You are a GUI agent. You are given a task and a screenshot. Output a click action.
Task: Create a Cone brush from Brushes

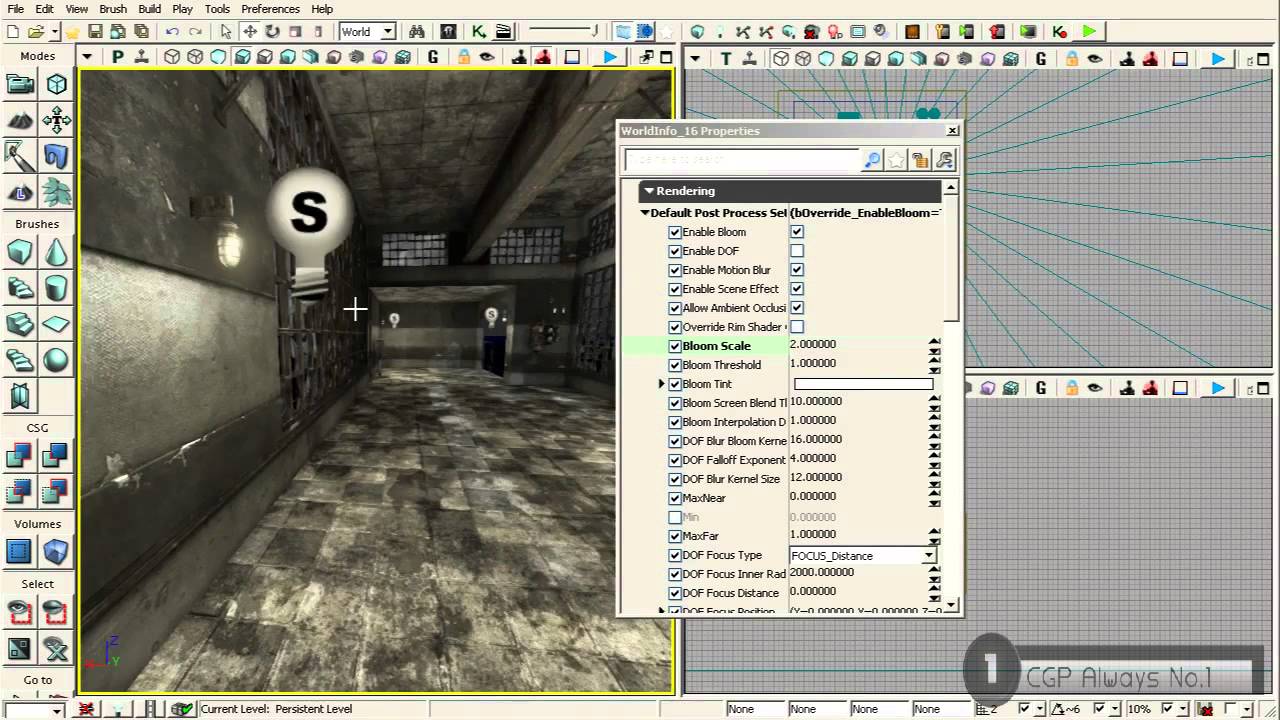57,252
